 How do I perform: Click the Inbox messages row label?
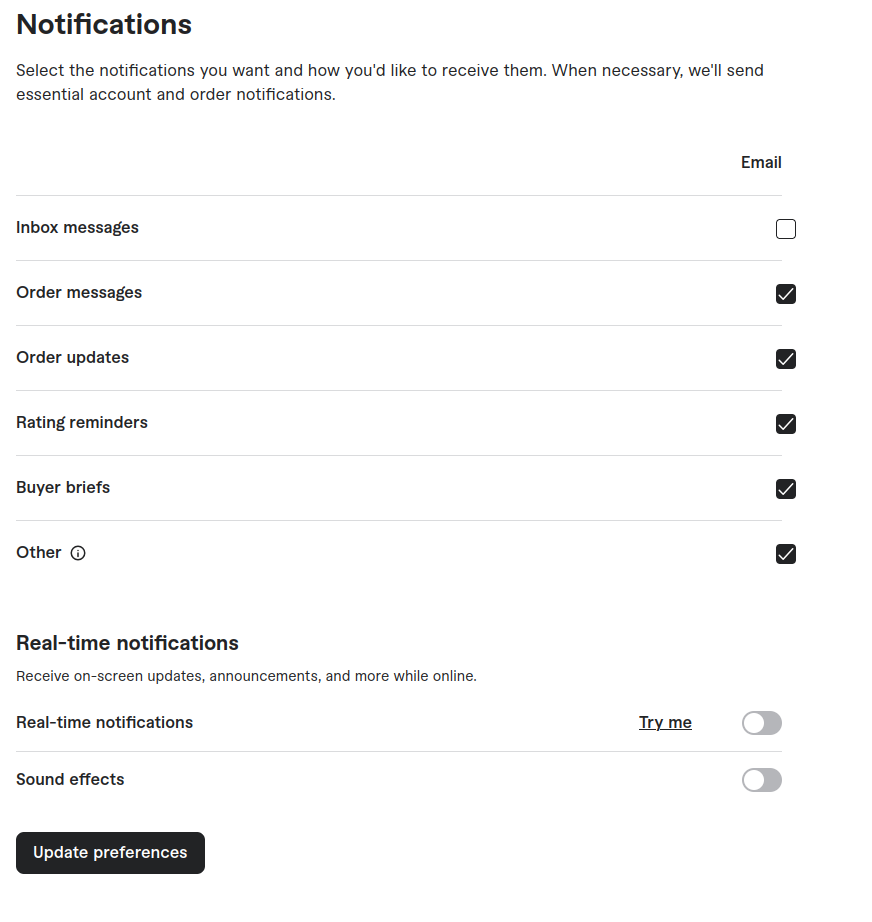[77, 227]
